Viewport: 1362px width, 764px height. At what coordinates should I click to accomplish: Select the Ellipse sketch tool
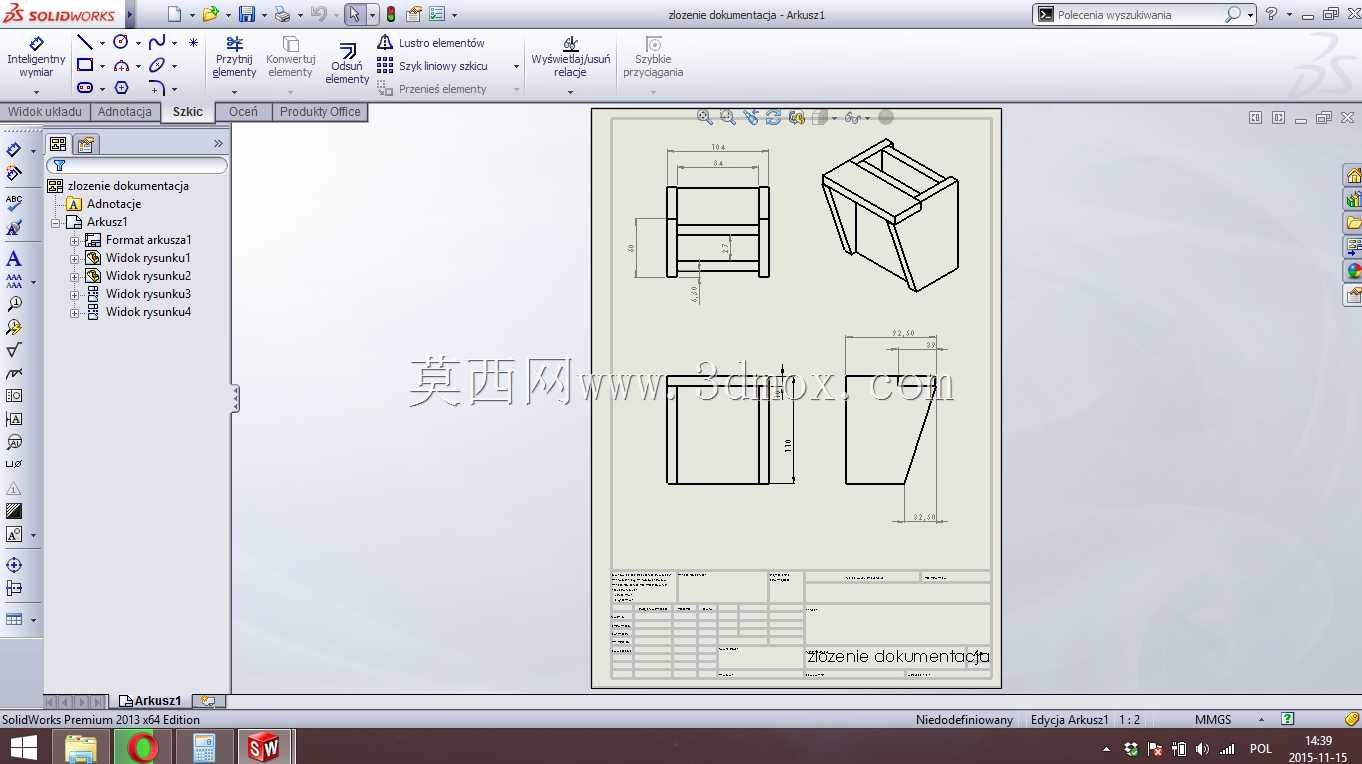coord(157,65)
